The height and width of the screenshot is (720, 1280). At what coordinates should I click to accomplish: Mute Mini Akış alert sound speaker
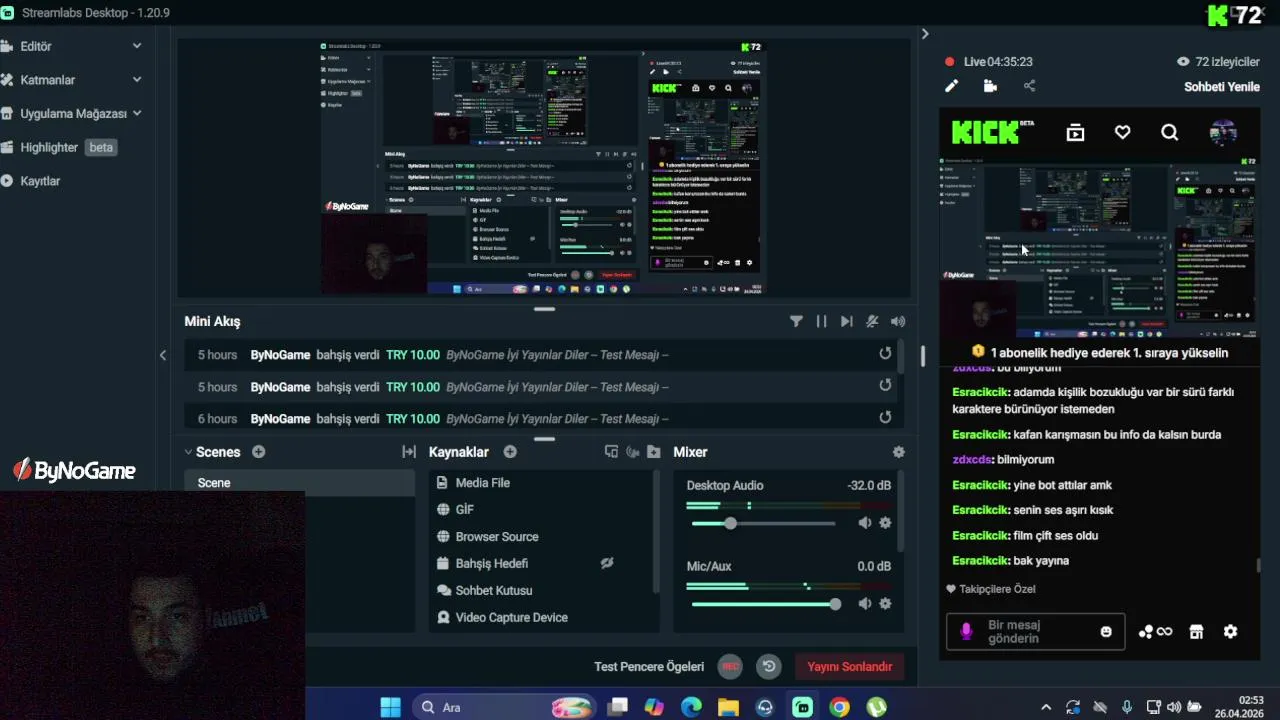pos(898,321)
